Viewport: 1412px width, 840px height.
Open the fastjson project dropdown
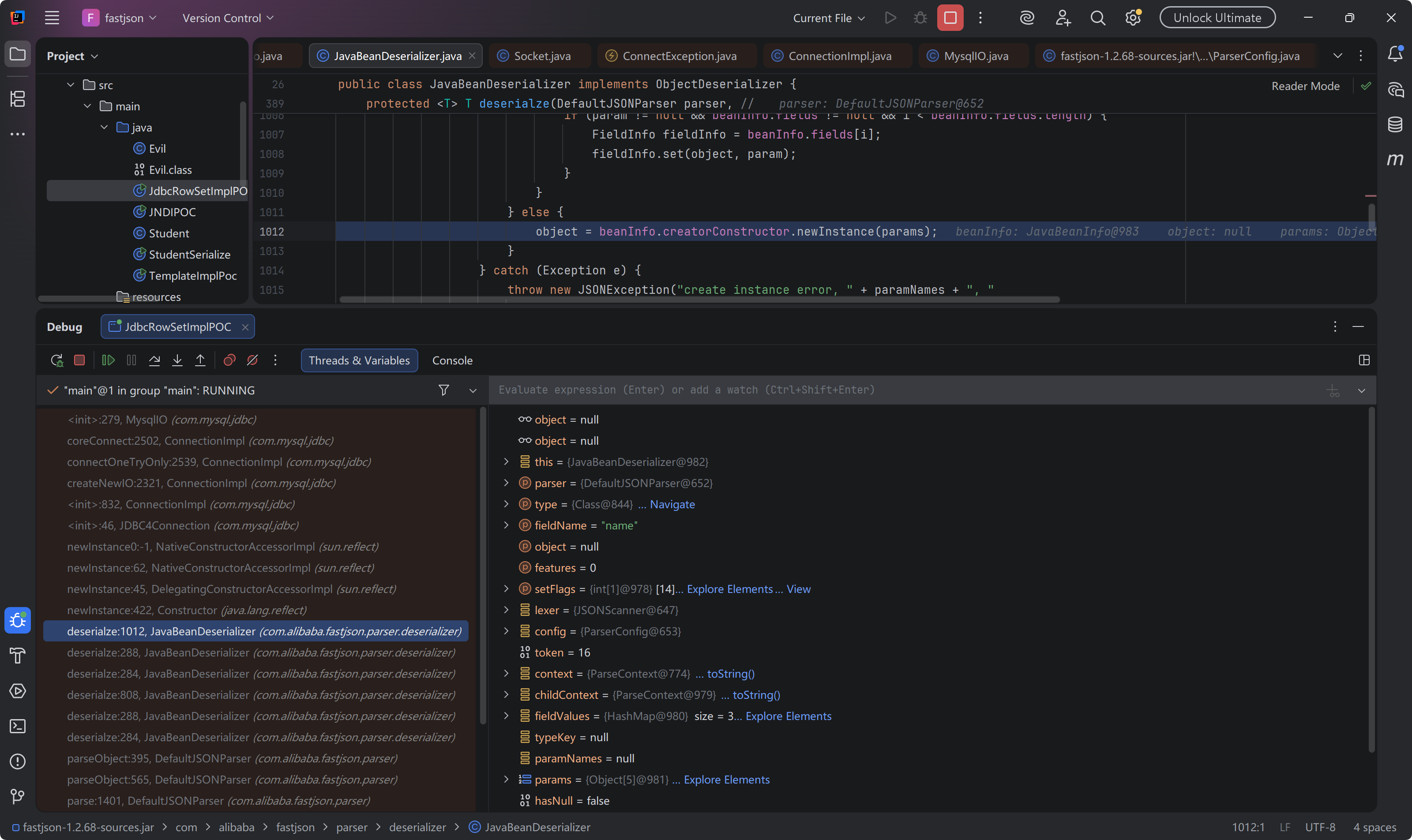(x=120, y=18)
